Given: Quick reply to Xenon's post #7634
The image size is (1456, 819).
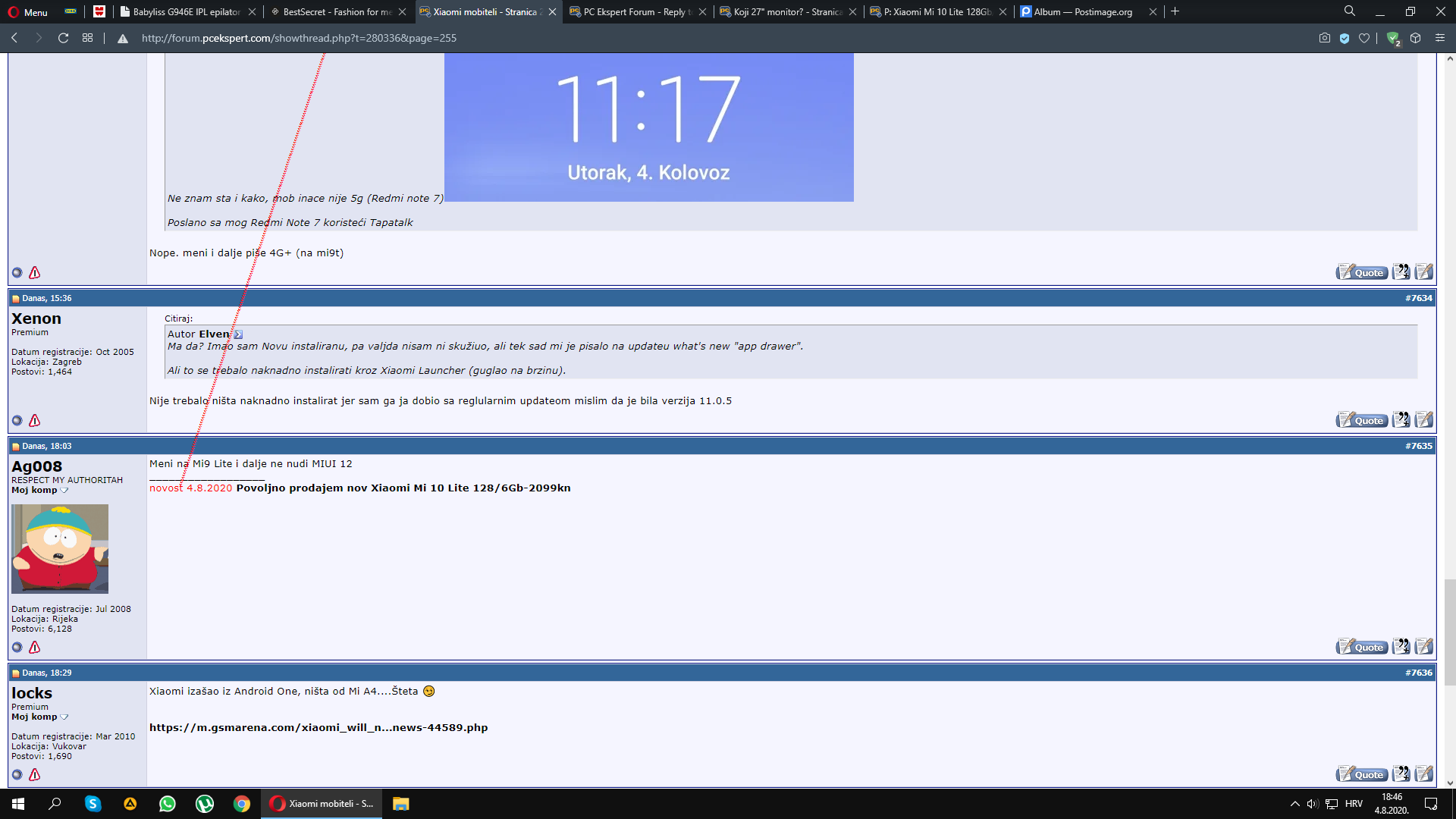Looking at the screenshot, I should (x=1424, y=420).
